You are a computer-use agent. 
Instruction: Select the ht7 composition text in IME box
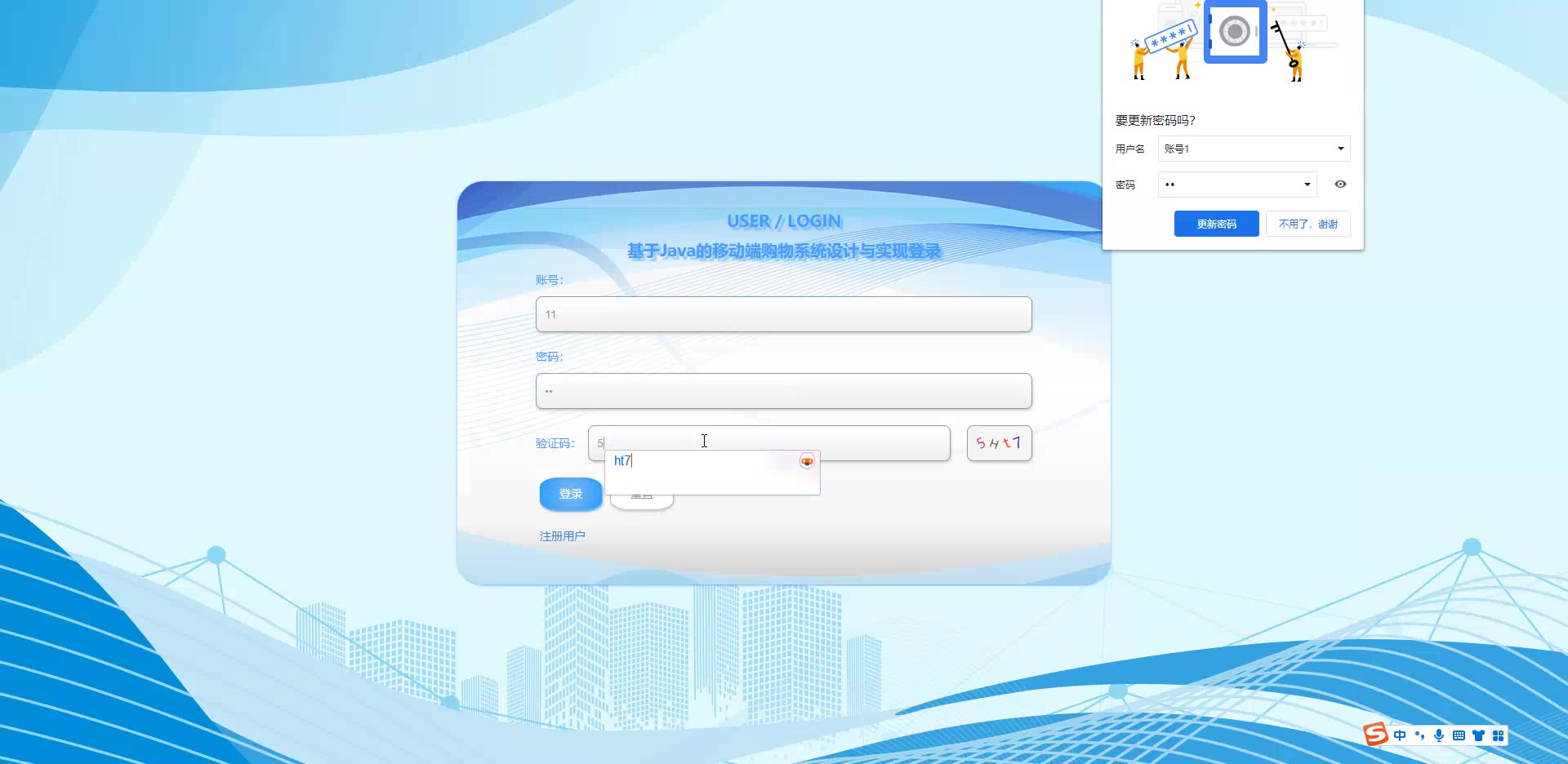click(x=622, y=461)
